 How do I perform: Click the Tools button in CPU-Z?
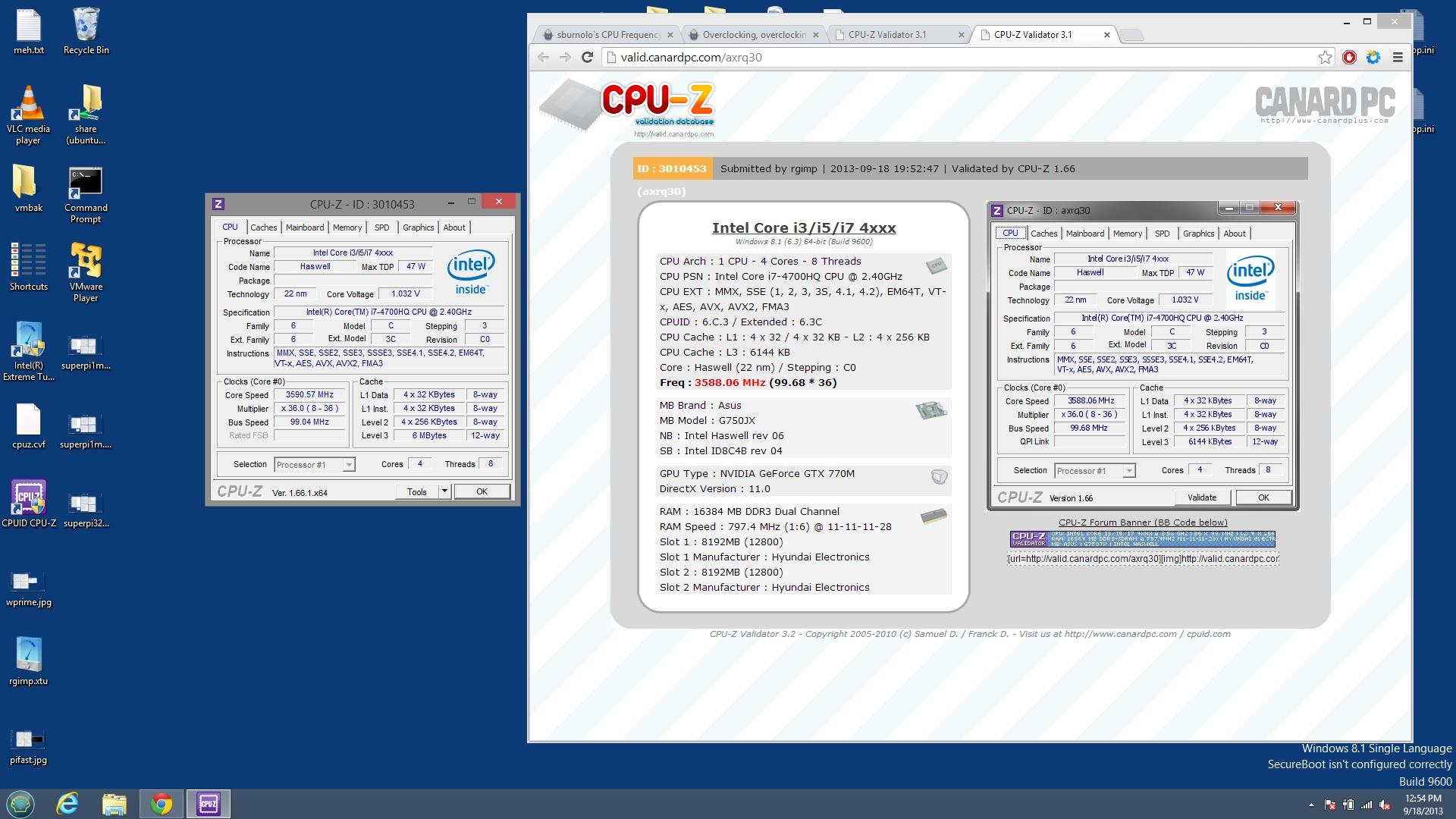pyautogui.click(x=417, y=491)
